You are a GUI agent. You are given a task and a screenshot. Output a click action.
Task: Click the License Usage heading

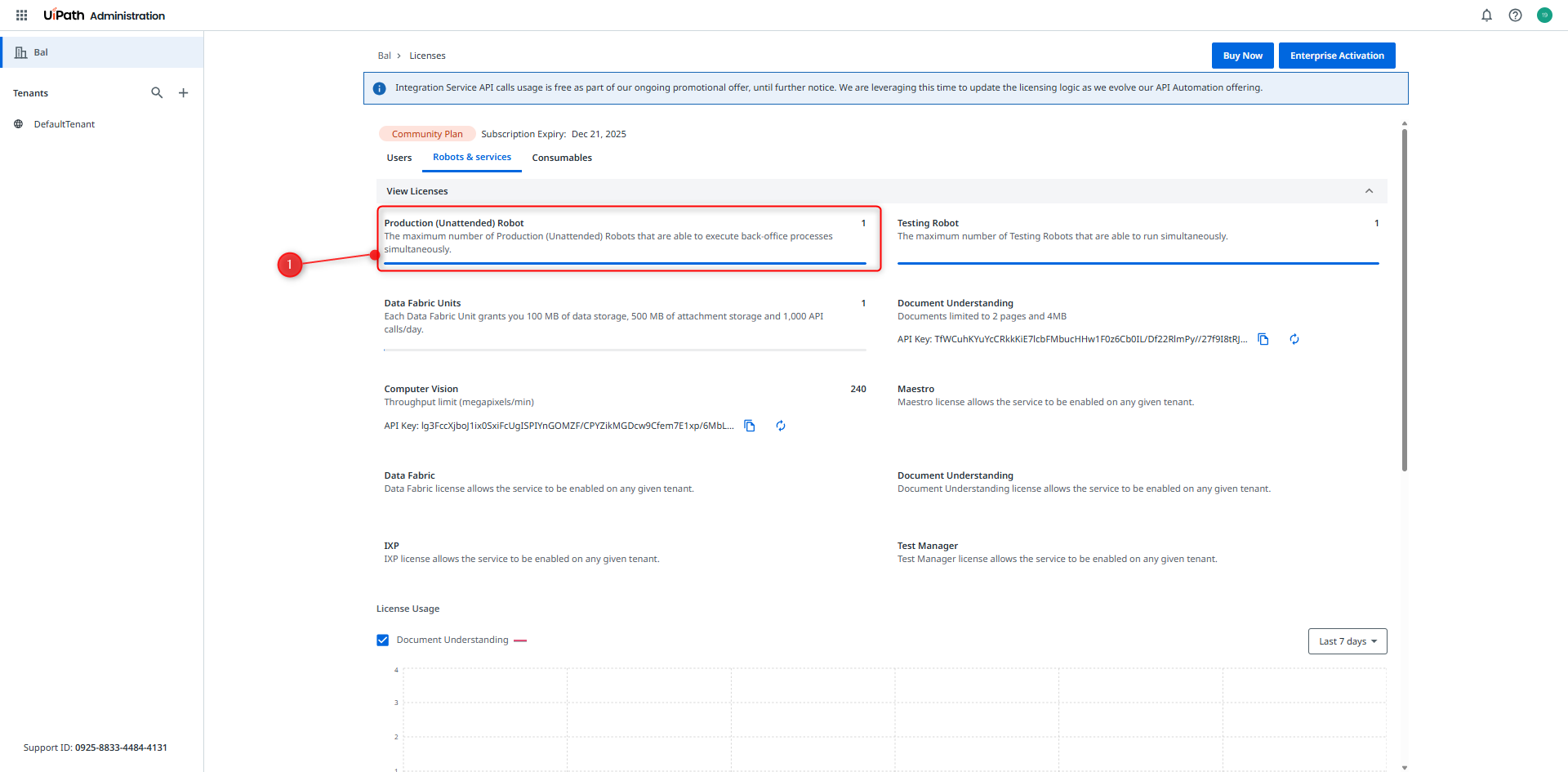pos(408,609)
